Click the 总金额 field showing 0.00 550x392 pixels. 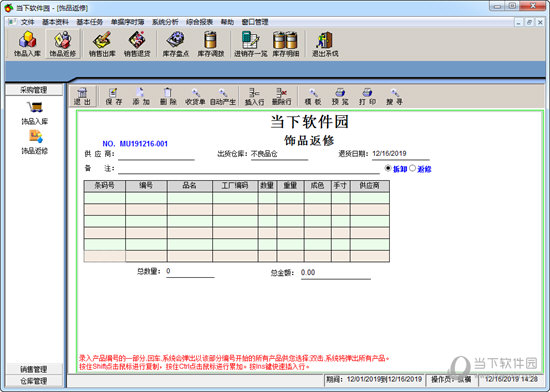coord(336,273)
